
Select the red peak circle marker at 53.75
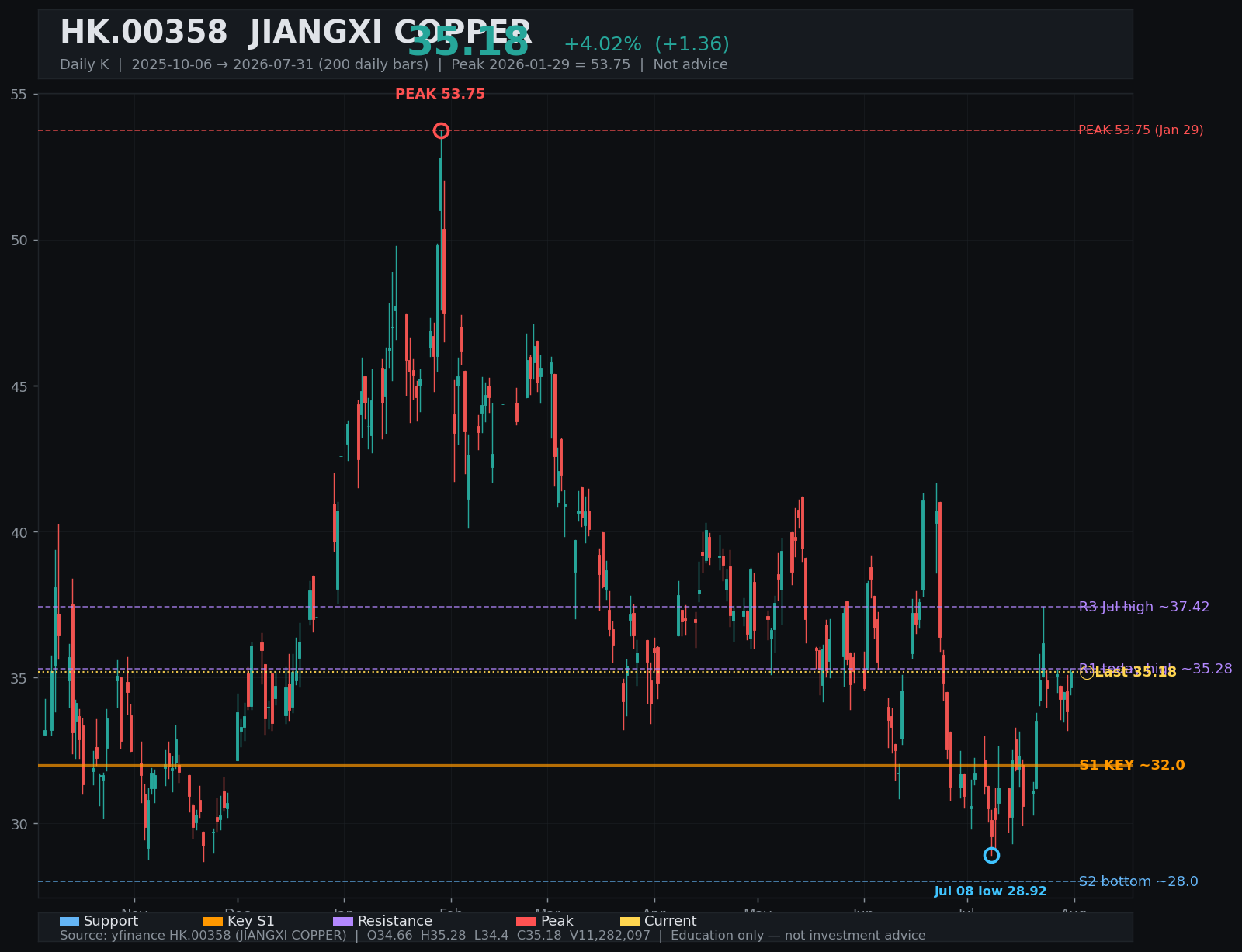[x=441, y=130]
